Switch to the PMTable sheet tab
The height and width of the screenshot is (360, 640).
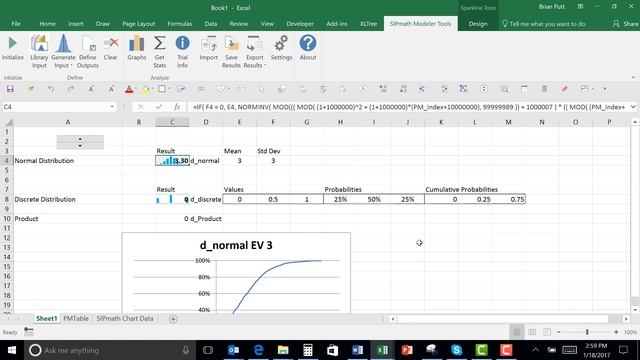coord(76,318)
